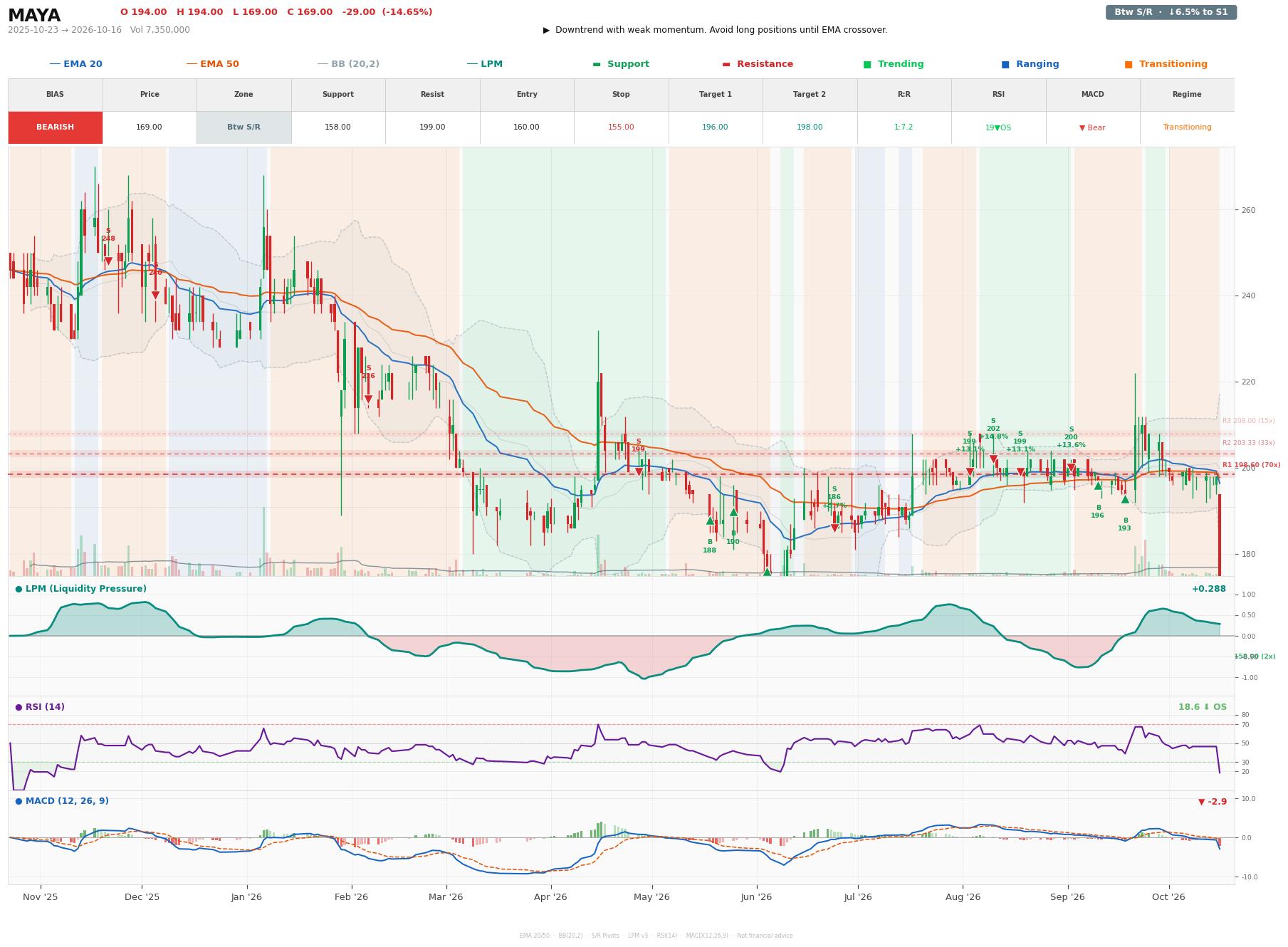Image resolution: width=1288 pixels, height=947 pixels.
Task: Click the BIAS column header
Action: click(x=56, y=95)
